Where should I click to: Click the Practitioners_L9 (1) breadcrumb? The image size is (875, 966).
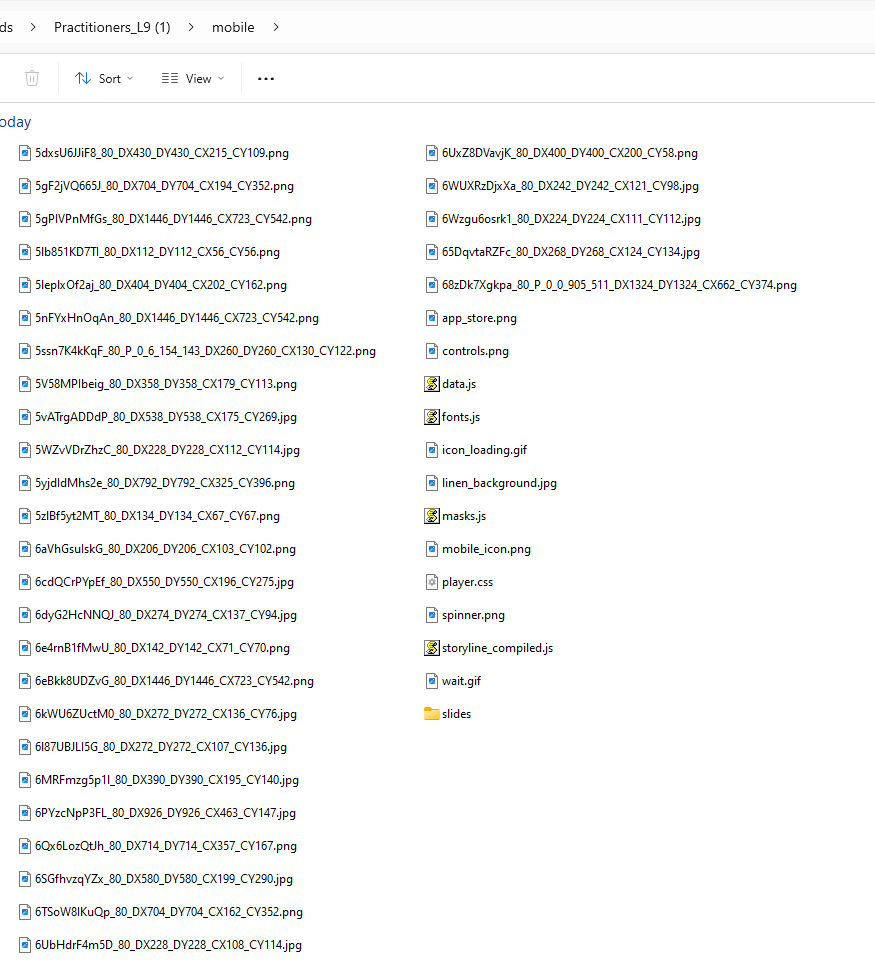(112, 27)
